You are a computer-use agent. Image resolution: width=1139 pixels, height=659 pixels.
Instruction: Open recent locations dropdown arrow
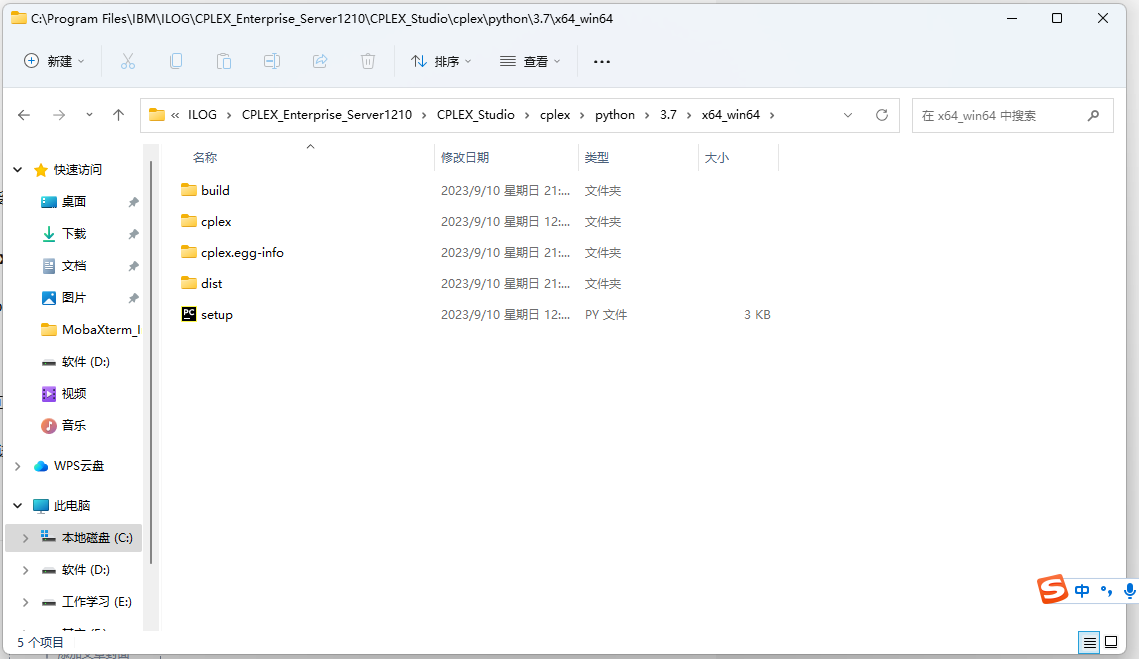(x=89, y=115)
